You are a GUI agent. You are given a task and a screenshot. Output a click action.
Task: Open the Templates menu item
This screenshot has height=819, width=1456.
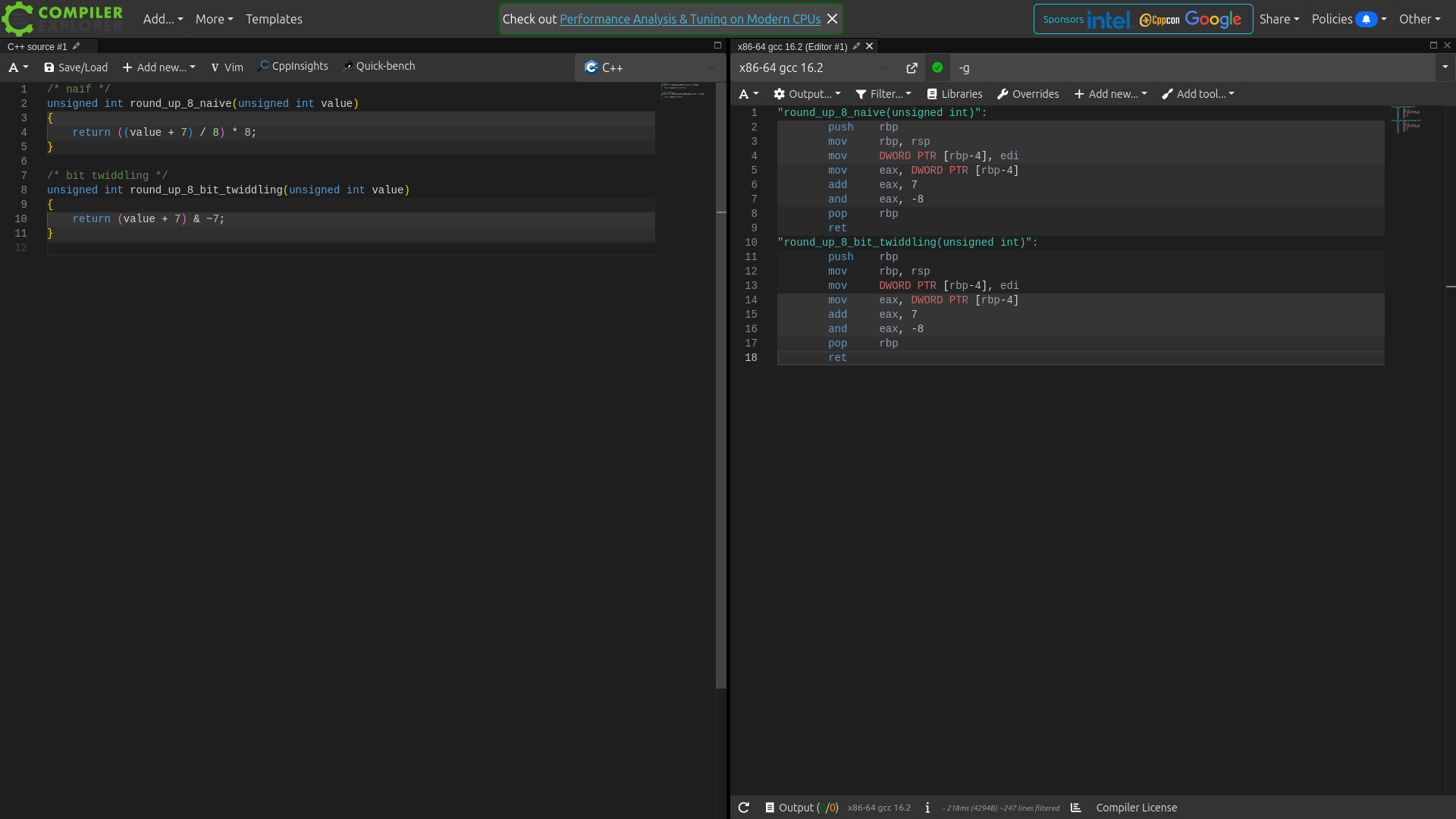274,19
